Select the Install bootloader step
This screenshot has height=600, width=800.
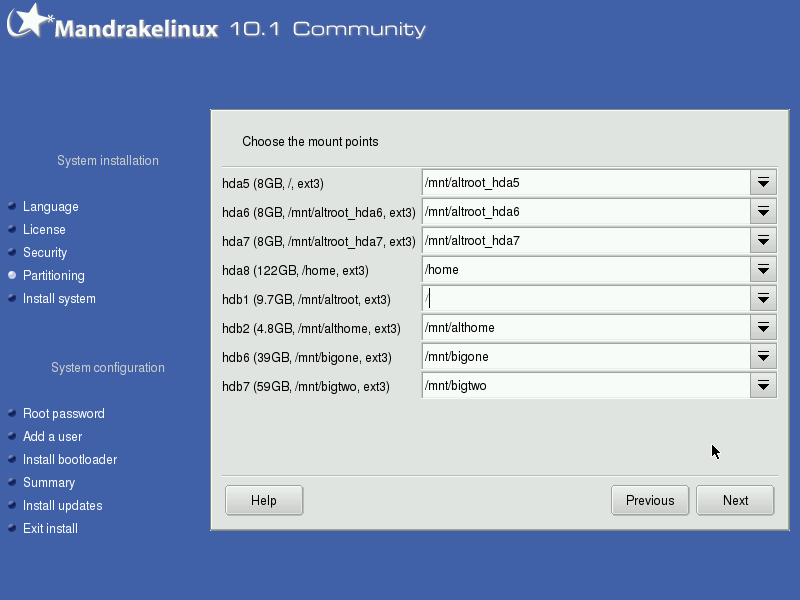[x=70, y=459]
